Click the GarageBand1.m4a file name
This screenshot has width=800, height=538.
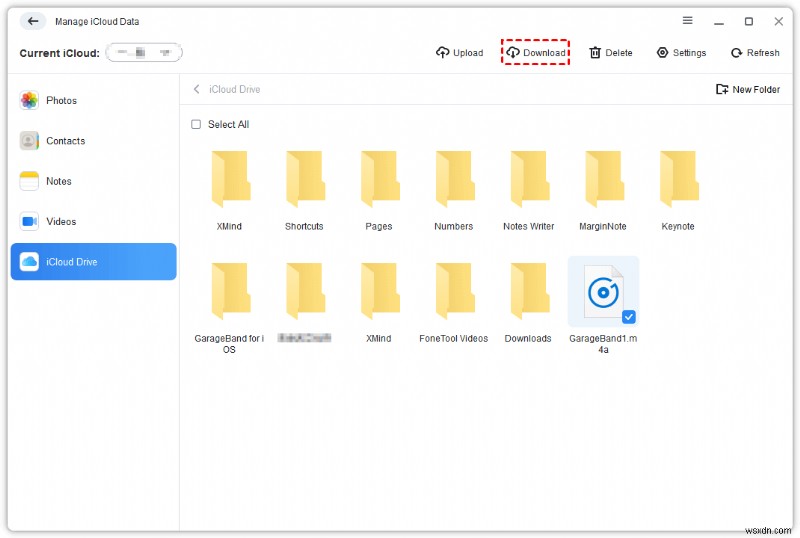603,344
